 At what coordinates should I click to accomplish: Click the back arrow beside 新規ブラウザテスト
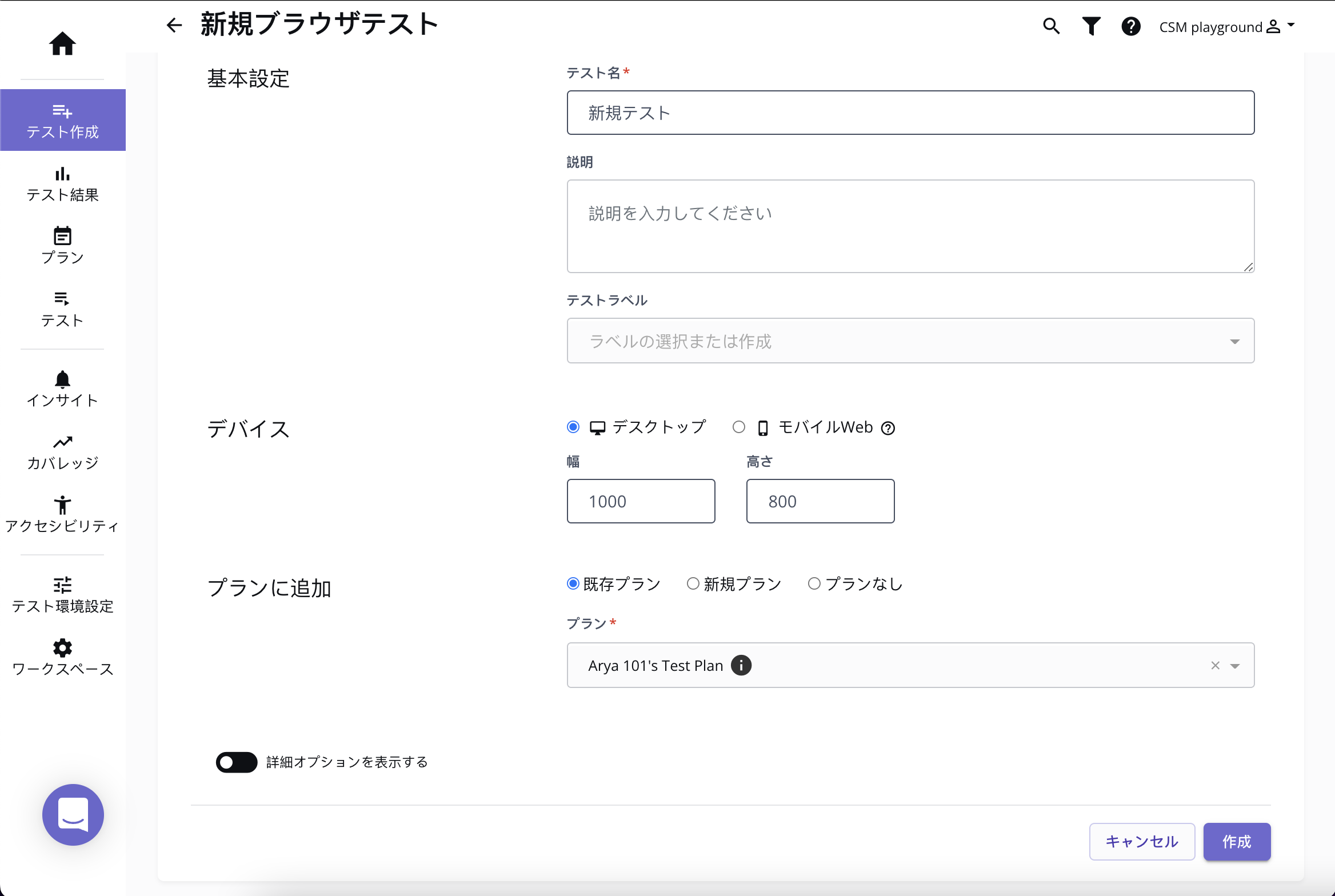click(x=174, y=25)
